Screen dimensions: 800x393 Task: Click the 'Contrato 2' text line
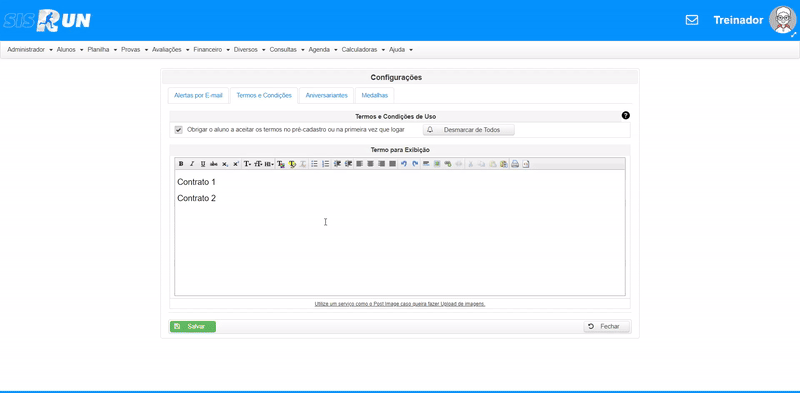tap(196, 199)
